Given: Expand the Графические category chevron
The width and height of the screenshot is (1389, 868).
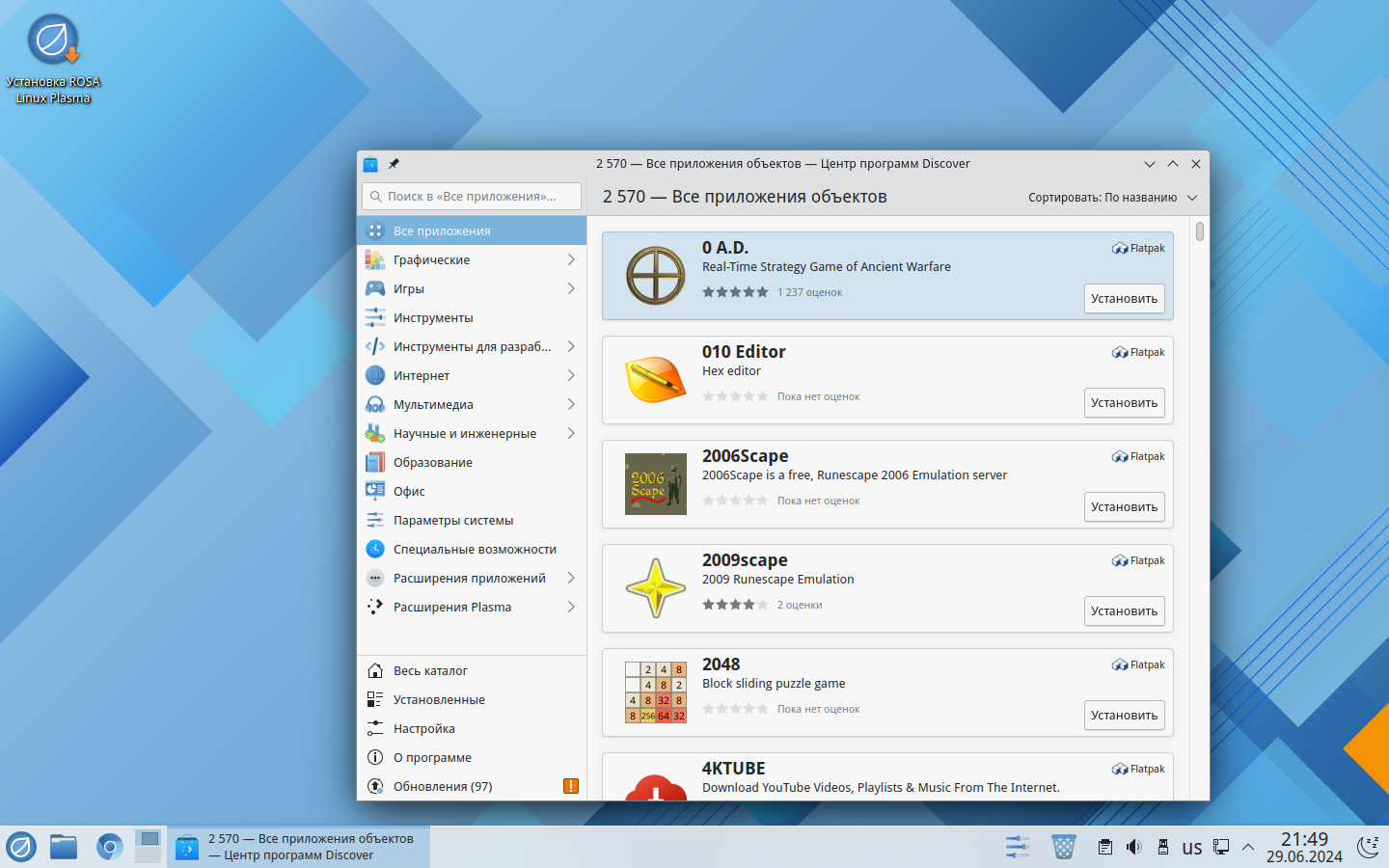Looking at the screenshot, I should (x=571, y=259).
